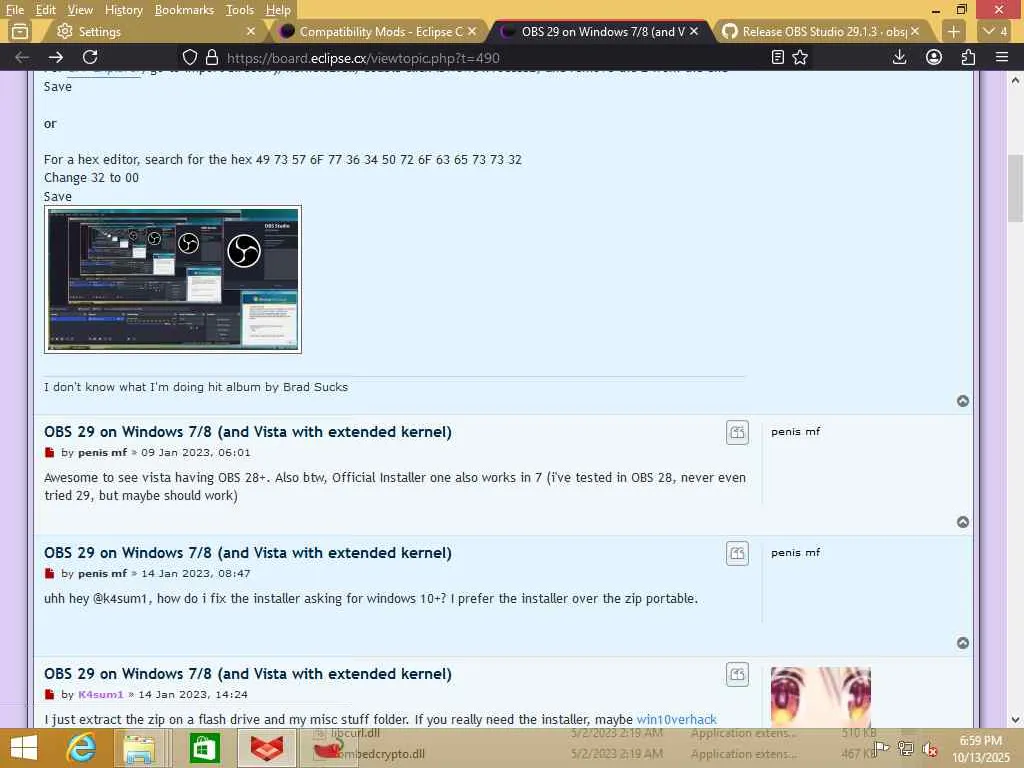Open the network tray icon
This screenshot has width=1024, height=768.
[x=905, y=748]
